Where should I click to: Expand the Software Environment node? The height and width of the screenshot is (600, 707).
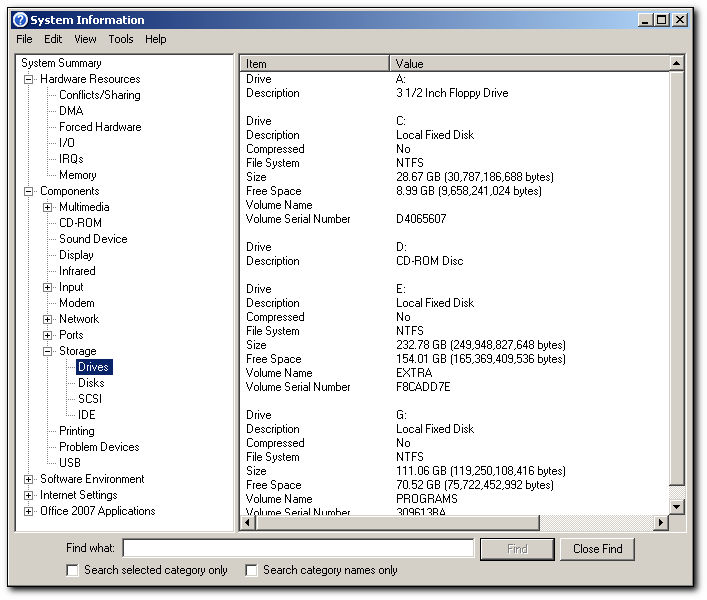tap(28, 479)
